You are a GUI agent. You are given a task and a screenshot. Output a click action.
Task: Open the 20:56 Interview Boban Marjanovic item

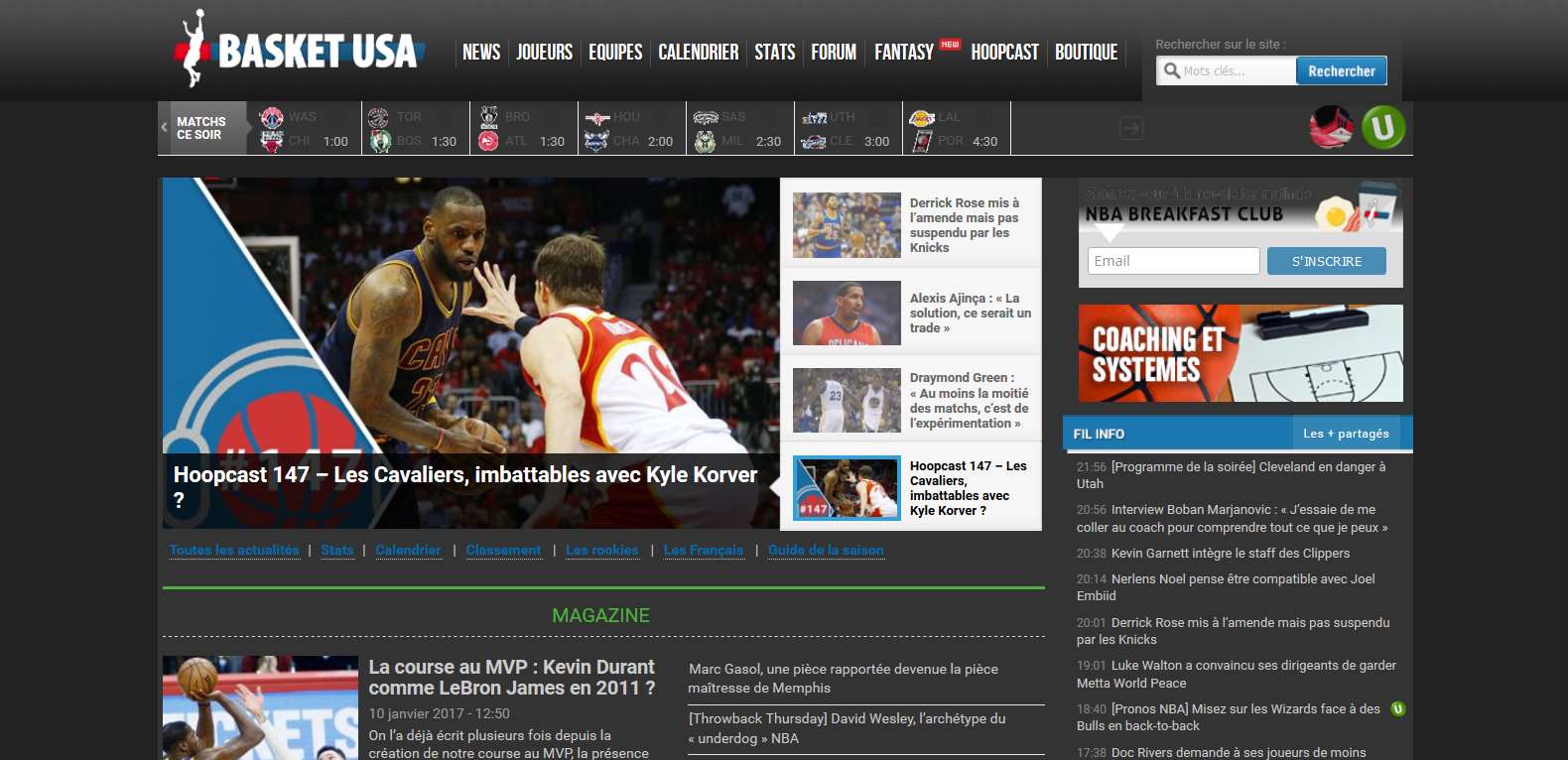pos(1233,518)
